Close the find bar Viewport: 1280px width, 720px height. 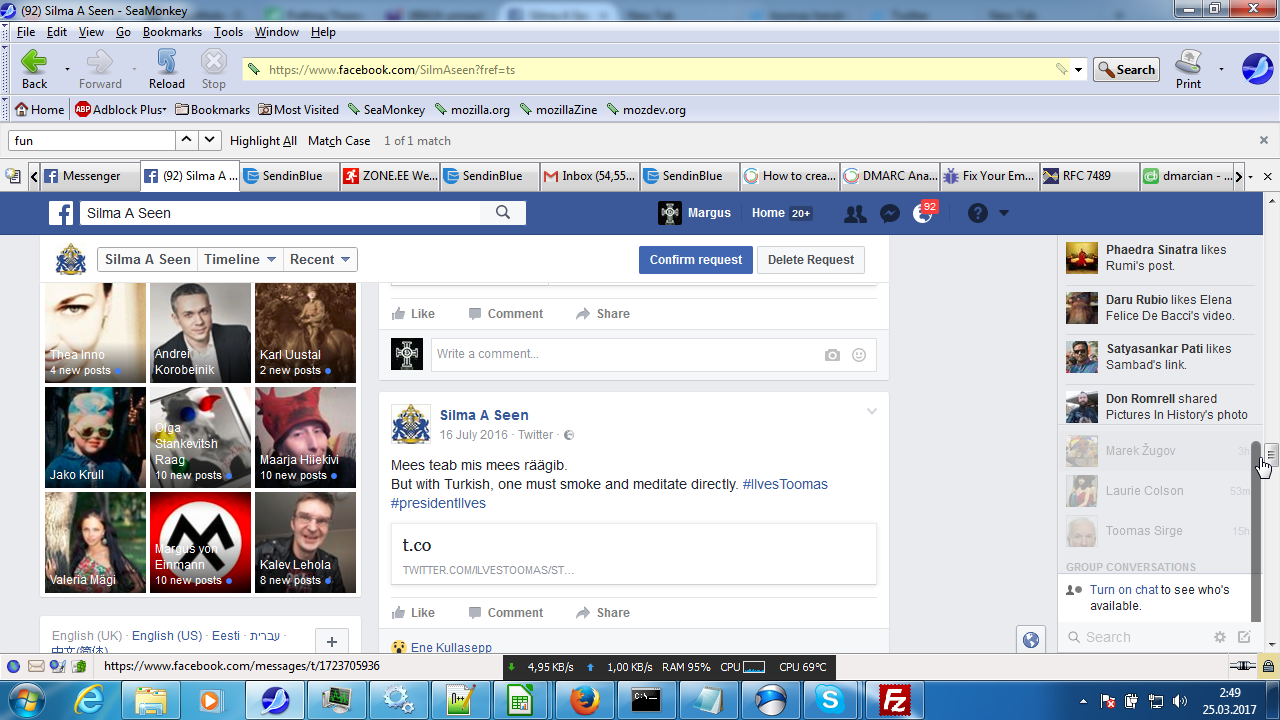tap(1264, 141)
